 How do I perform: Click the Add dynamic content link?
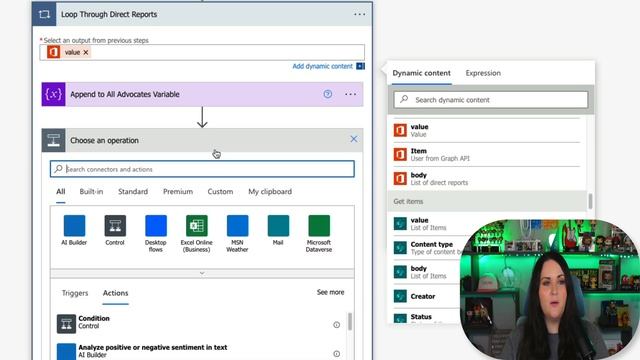(x=322, y=66)
